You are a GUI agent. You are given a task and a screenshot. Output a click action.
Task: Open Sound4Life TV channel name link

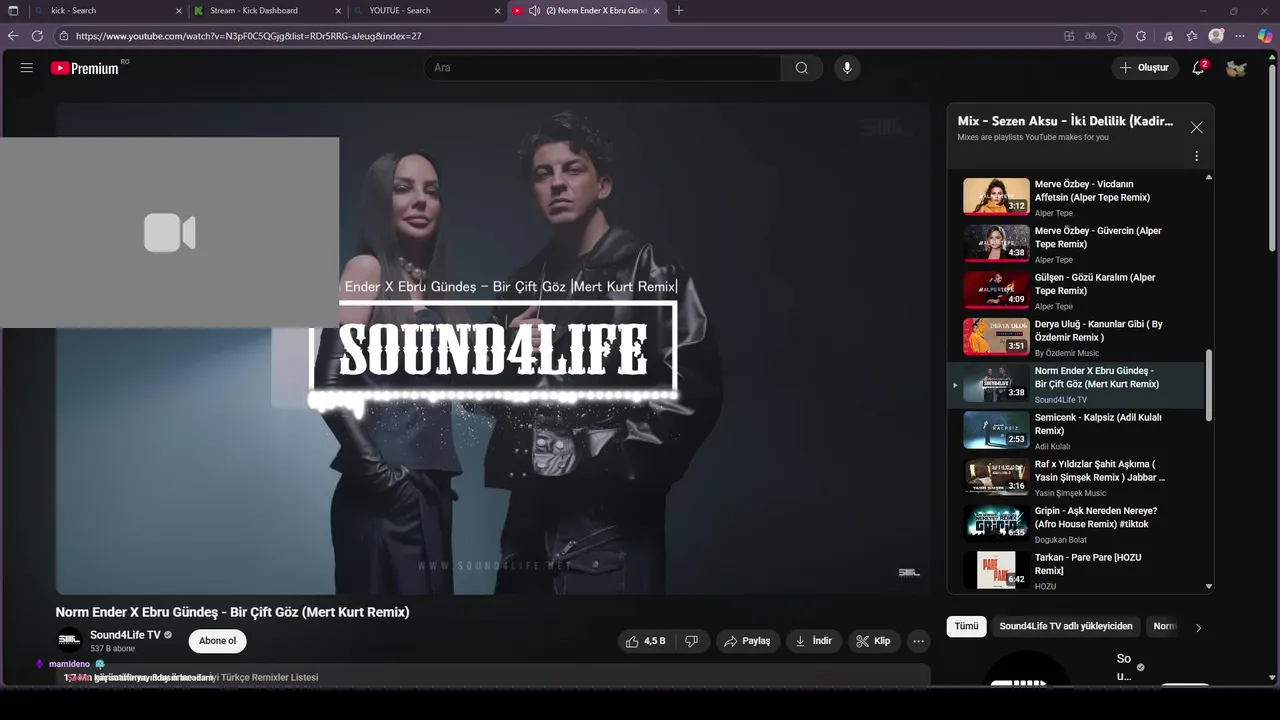click(x=125, y=635)
